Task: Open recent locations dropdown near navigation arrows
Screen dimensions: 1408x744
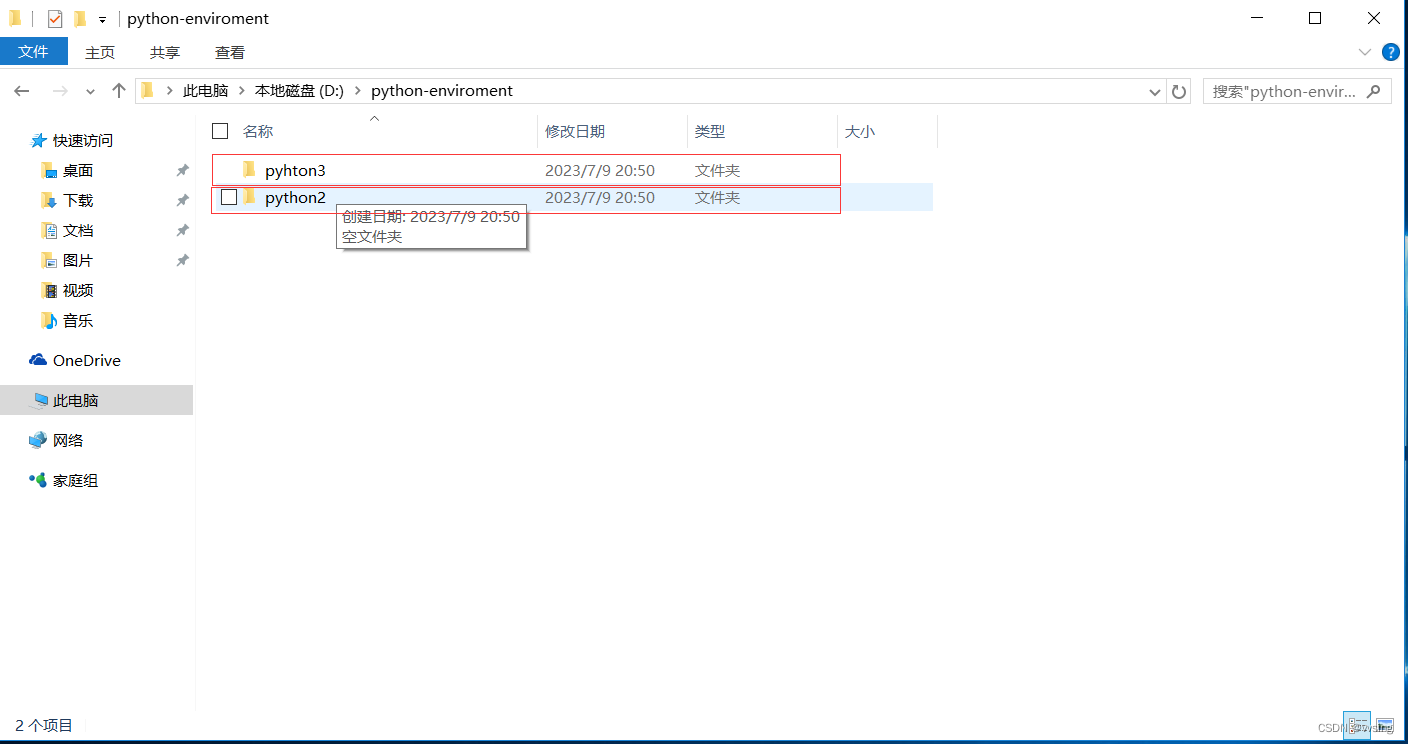Action: [89, 91]
